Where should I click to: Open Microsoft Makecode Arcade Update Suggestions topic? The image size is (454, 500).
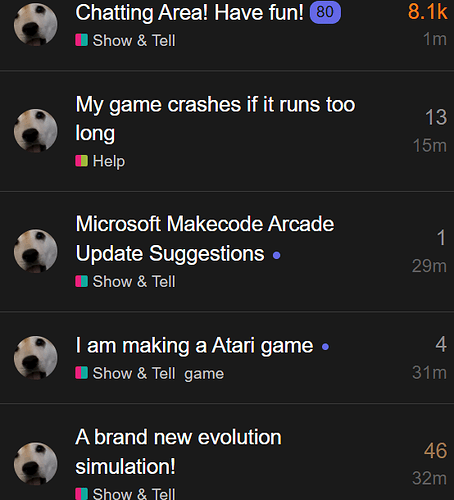[x=205, y=239]
